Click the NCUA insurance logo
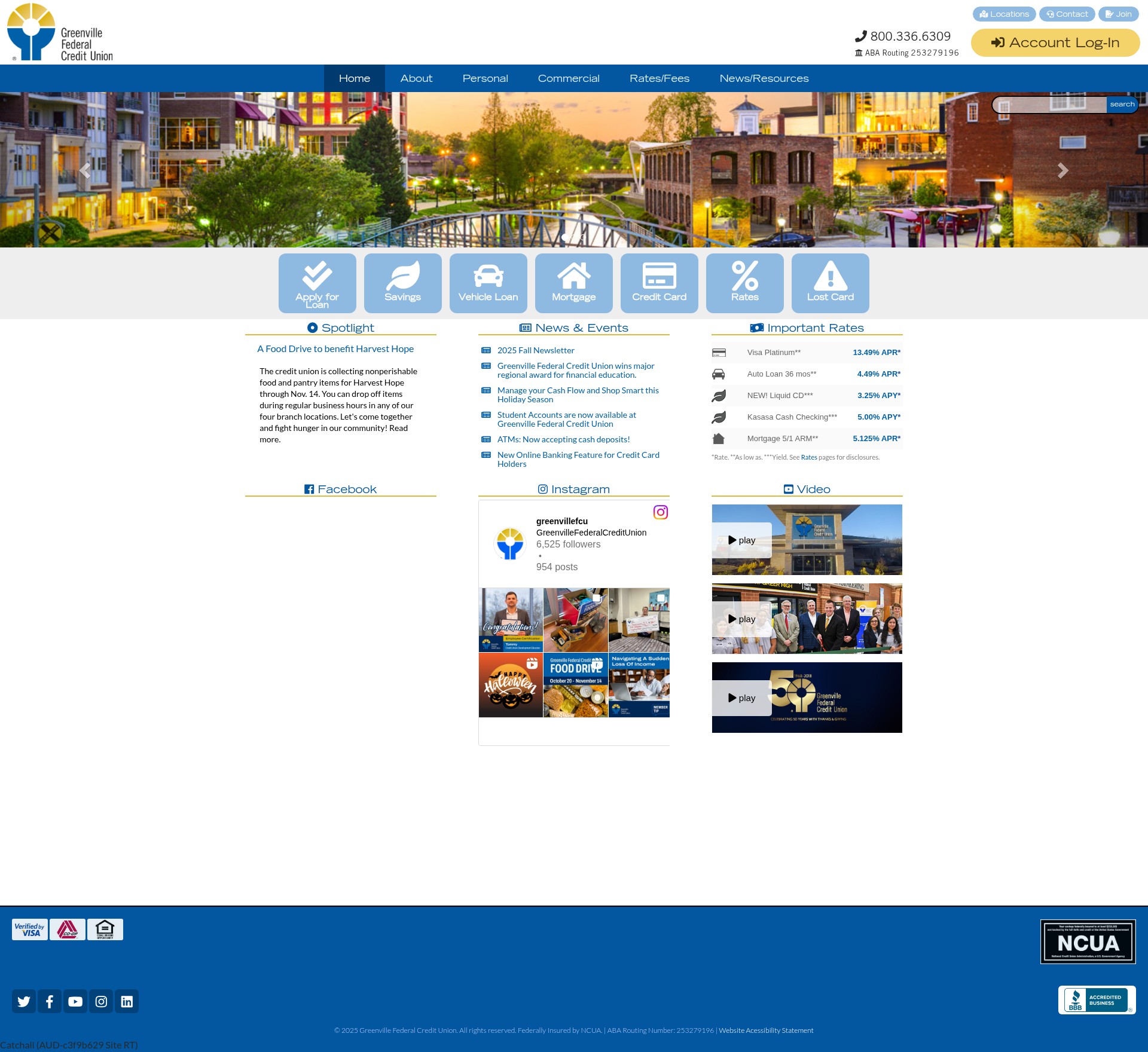Screen dimensions: 1148x1052 point(1088,941)
